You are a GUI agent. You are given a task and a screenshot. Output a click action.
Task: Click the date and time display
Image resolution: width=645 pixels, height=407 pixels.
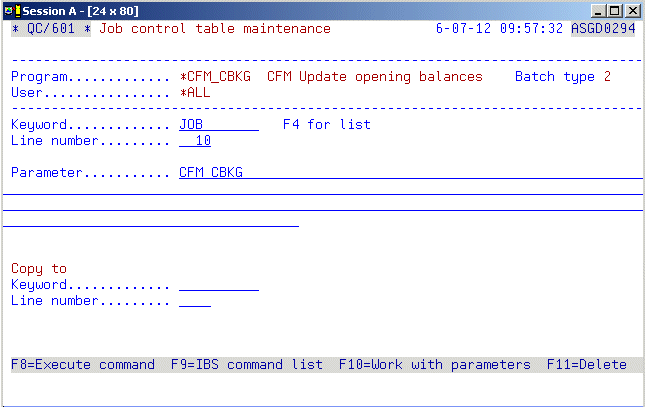click(500, 29)
